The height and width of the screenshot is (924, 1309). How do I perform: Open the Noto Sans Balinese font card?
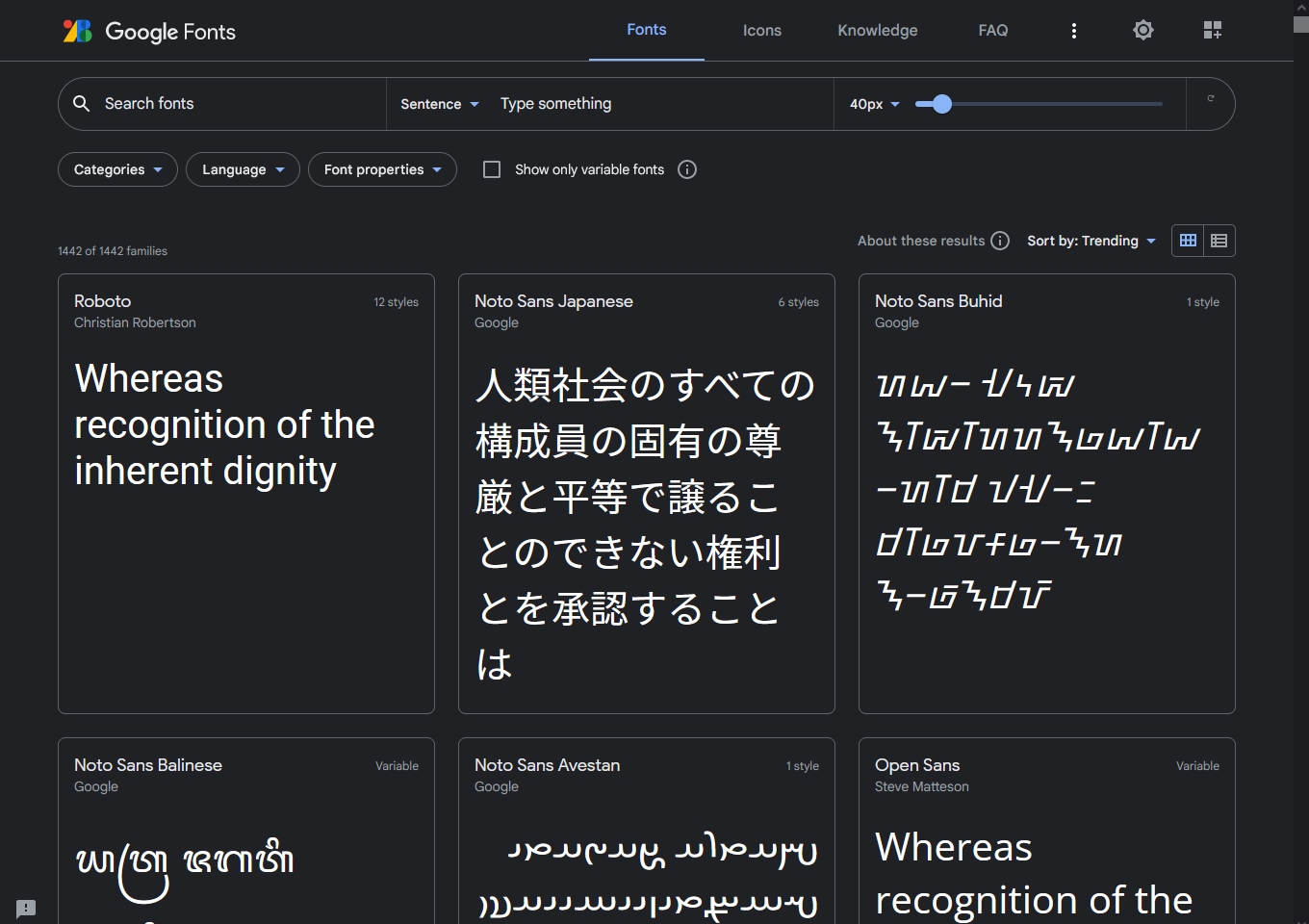[x=246, y=831]
